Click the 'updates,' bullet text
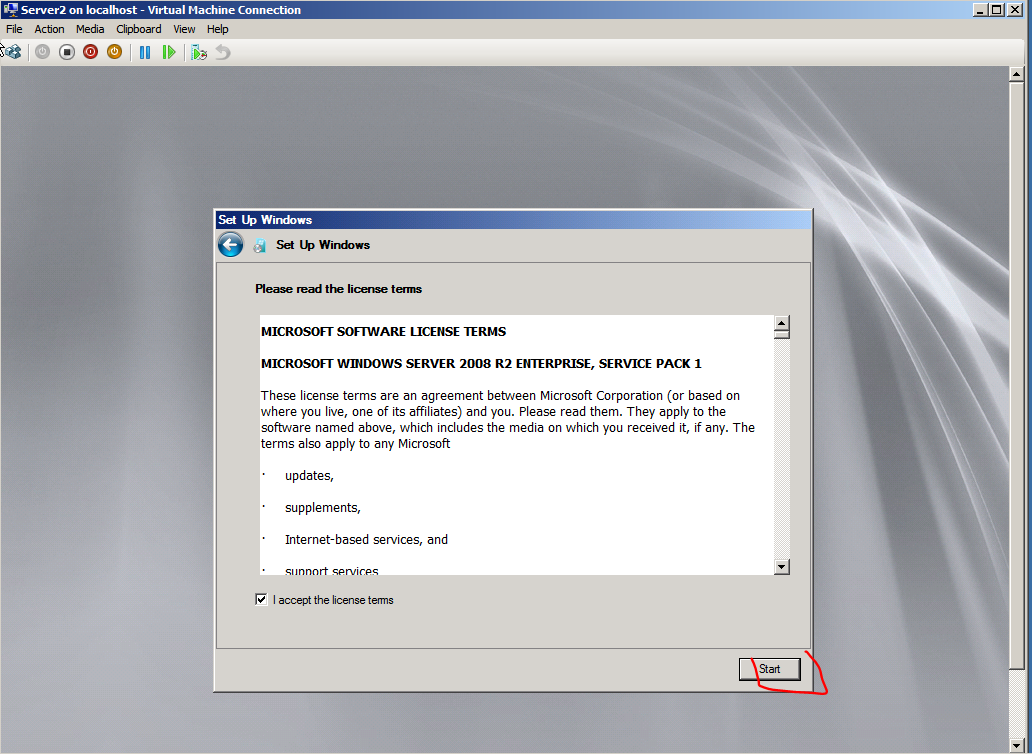The width and height of the screenshot is (1032, 754). pyautogui.click(x=309, y=476)
